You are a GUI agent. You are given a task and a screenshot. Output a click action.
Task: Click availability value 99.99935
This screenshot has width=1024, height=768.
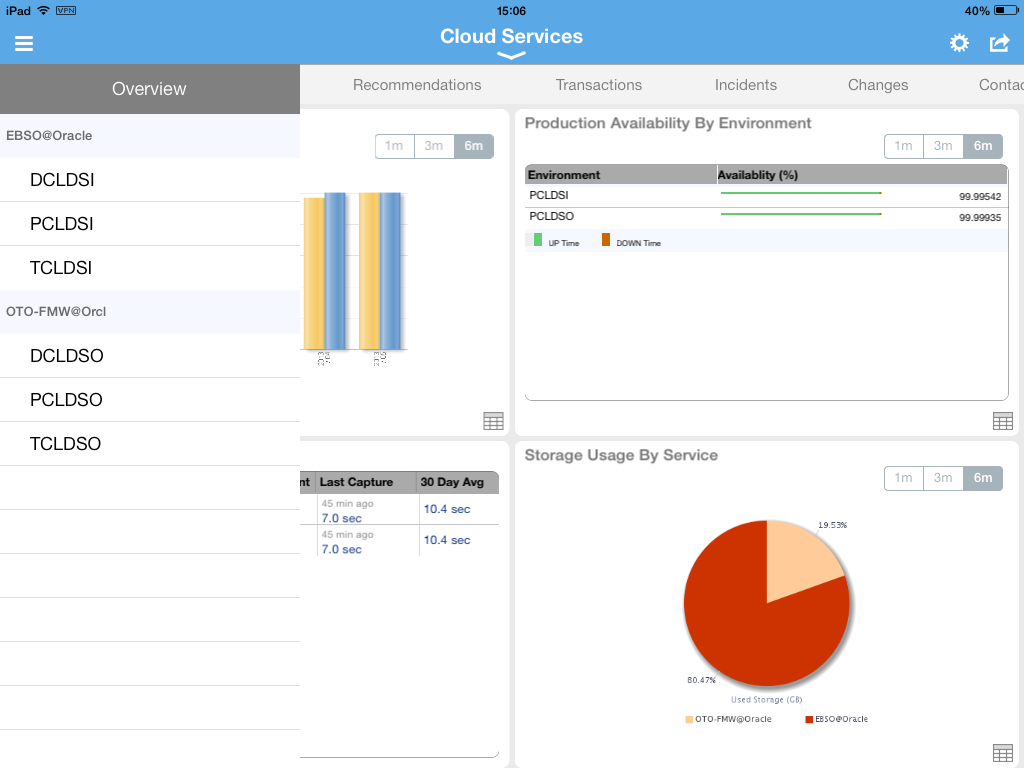click(980, 217)
